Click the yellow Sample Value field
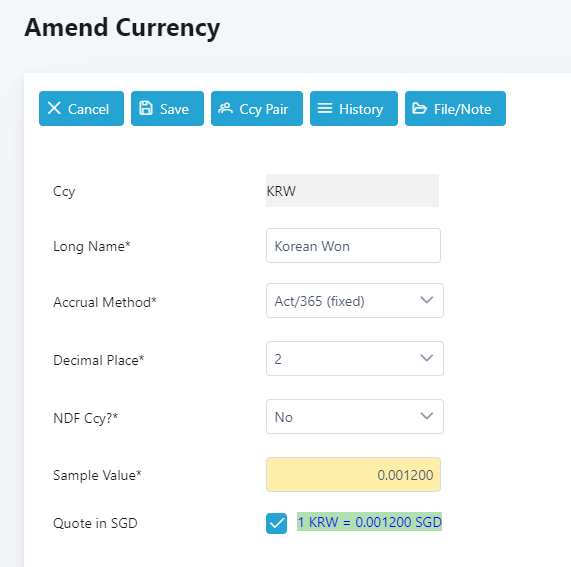 pos(353,475)
